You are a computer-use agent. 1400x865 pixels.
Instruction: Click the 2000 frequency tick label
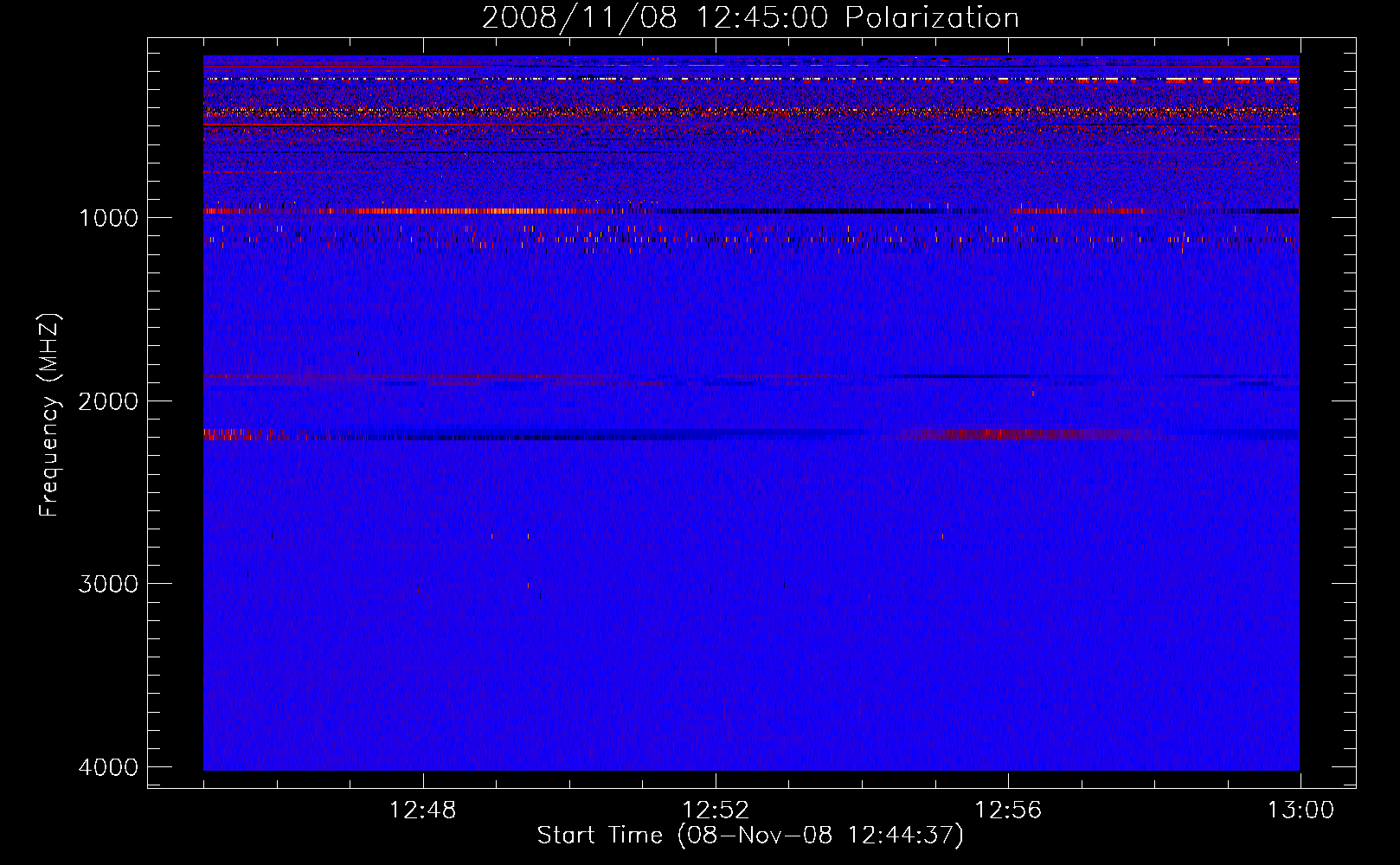coord(108,400)
